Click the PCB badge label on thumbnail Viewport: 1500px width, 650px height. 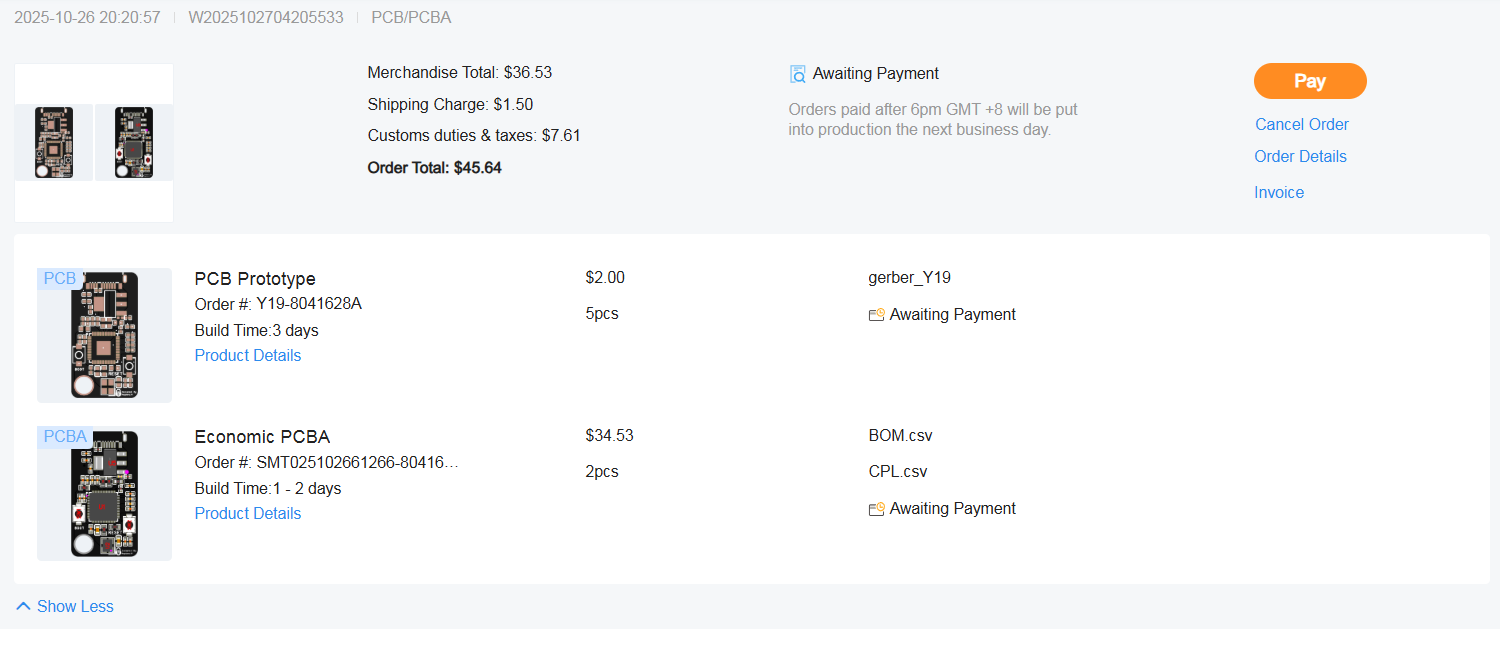[x=60, y=279]
